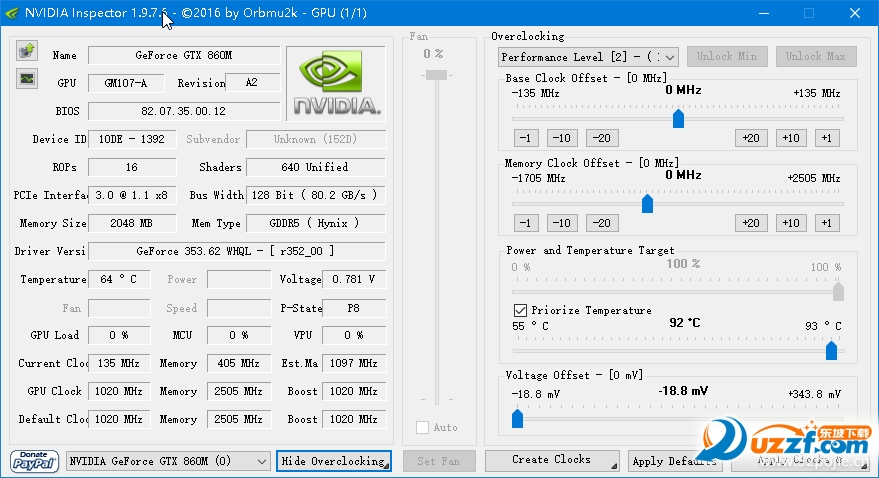Image resolution: width=879 pixels, height=478 pixels.
Task: Click the memory clock -10 button
Action: tap(562, 223)
